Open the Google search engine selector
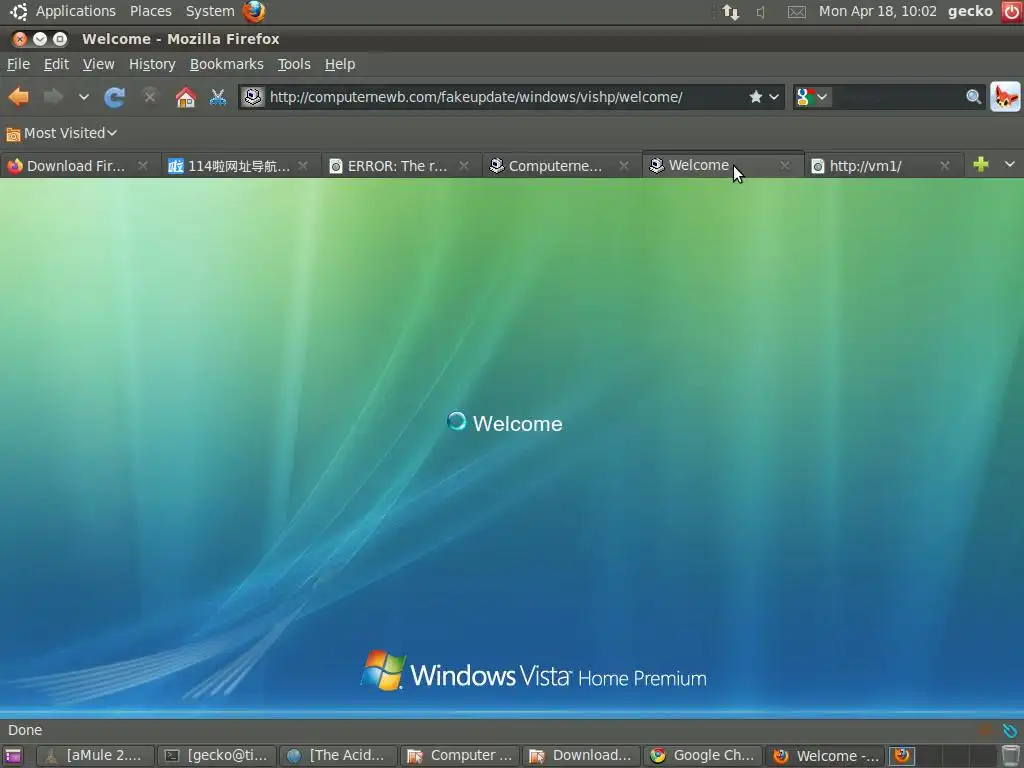Screen dimensions: 1024x768 click(812, 97)
